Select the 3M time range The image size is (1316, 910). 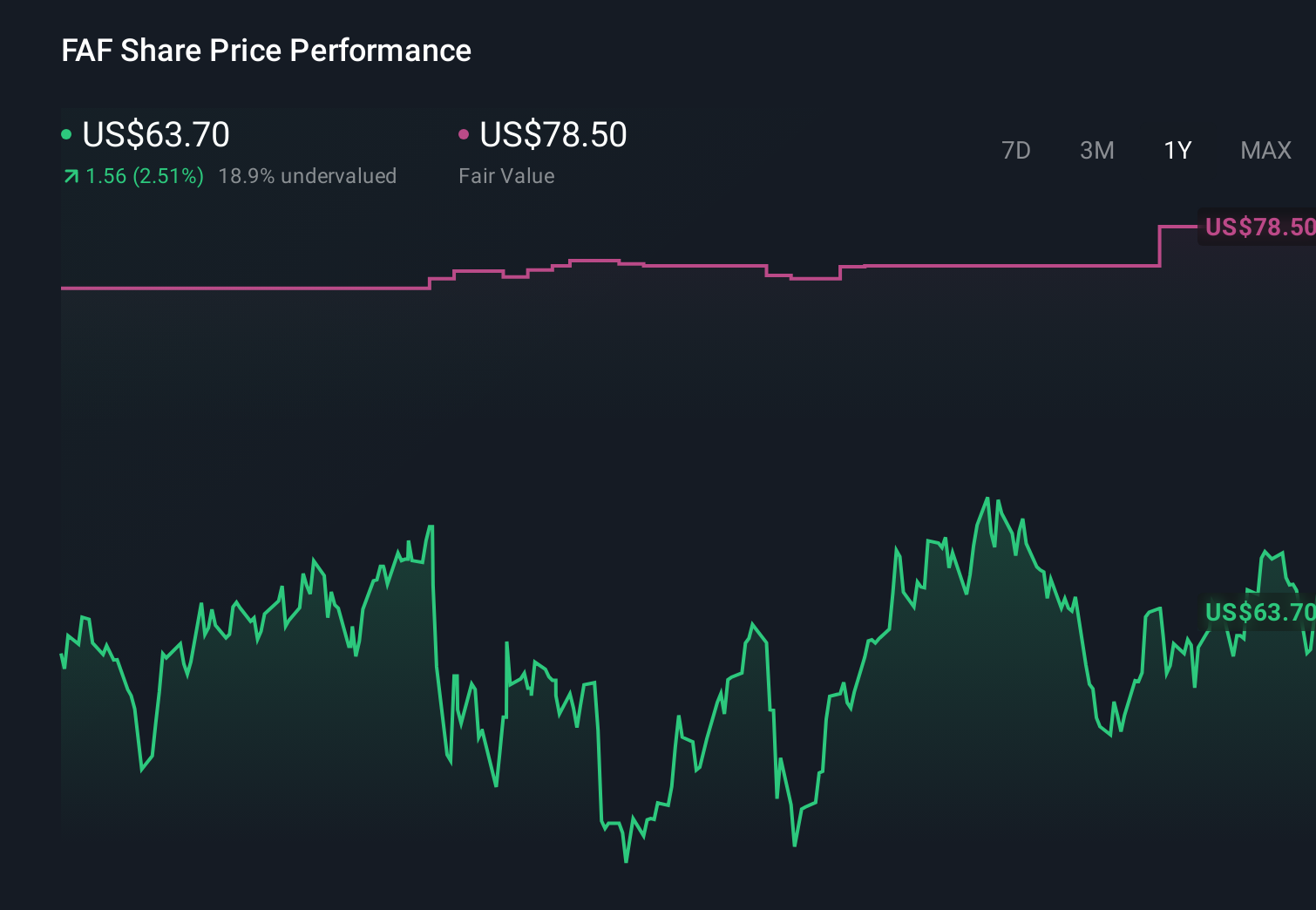point(1096,150)
